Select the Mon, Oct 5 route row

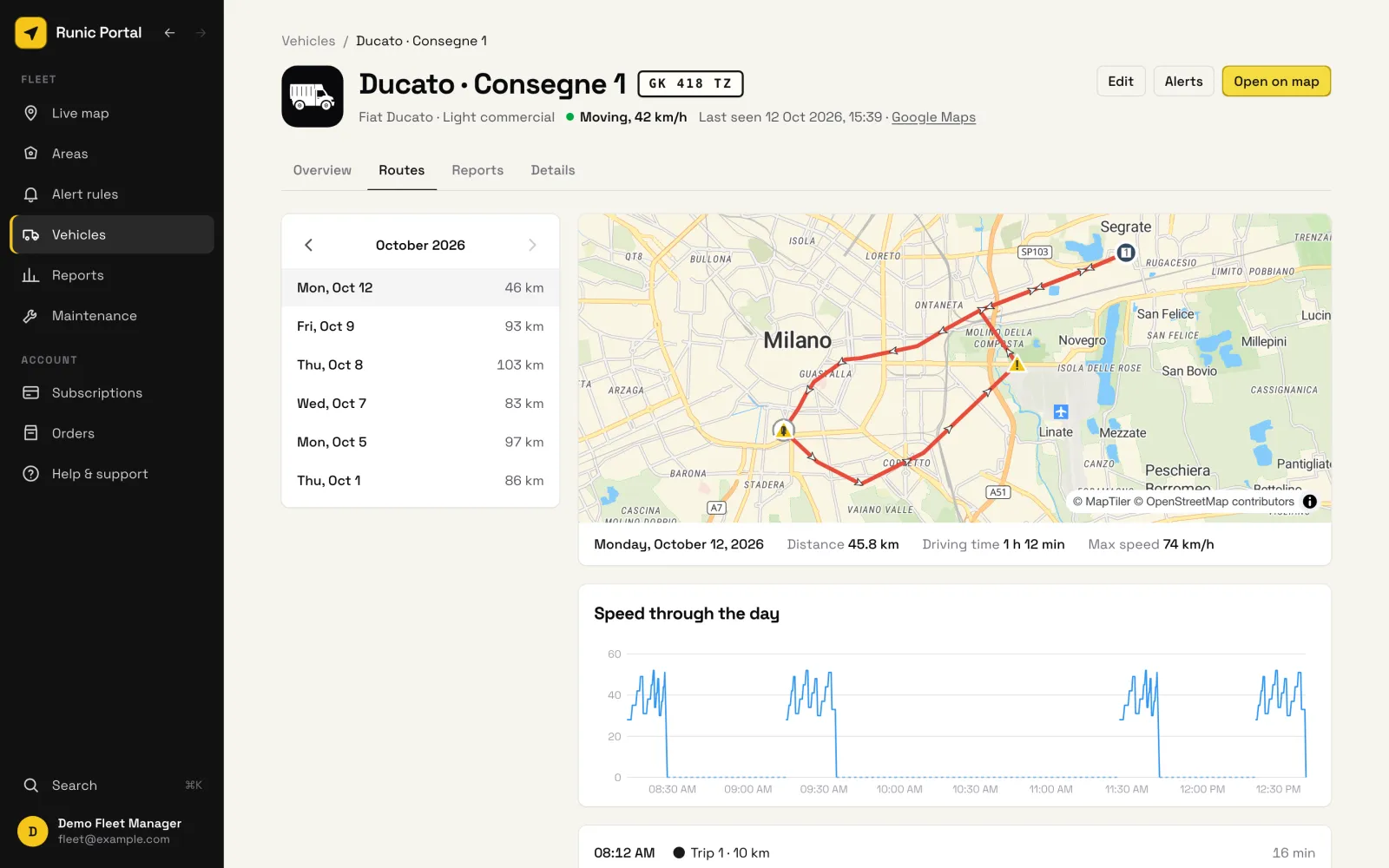(x=420, y=442)
